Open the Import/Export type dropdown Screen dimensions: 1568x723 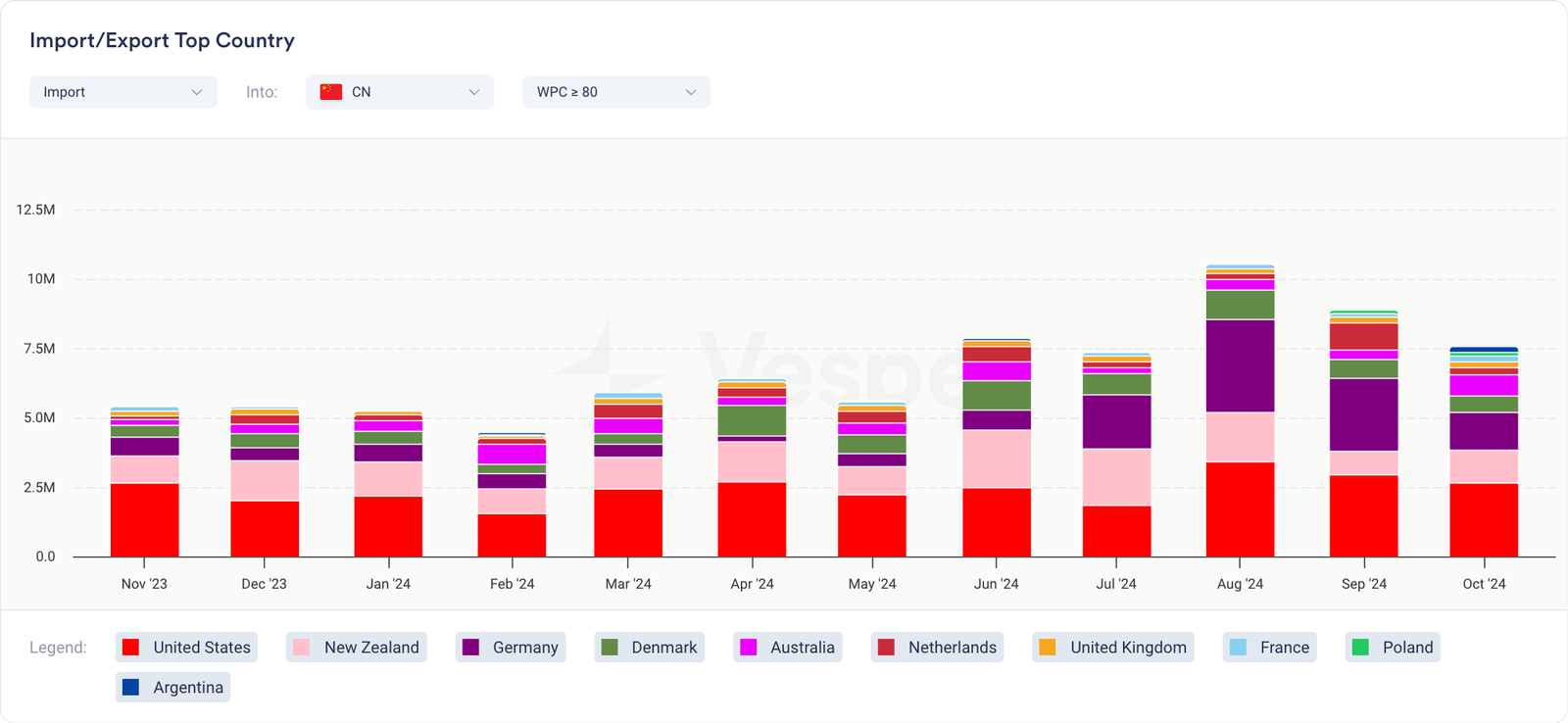[x=122, y=92]
